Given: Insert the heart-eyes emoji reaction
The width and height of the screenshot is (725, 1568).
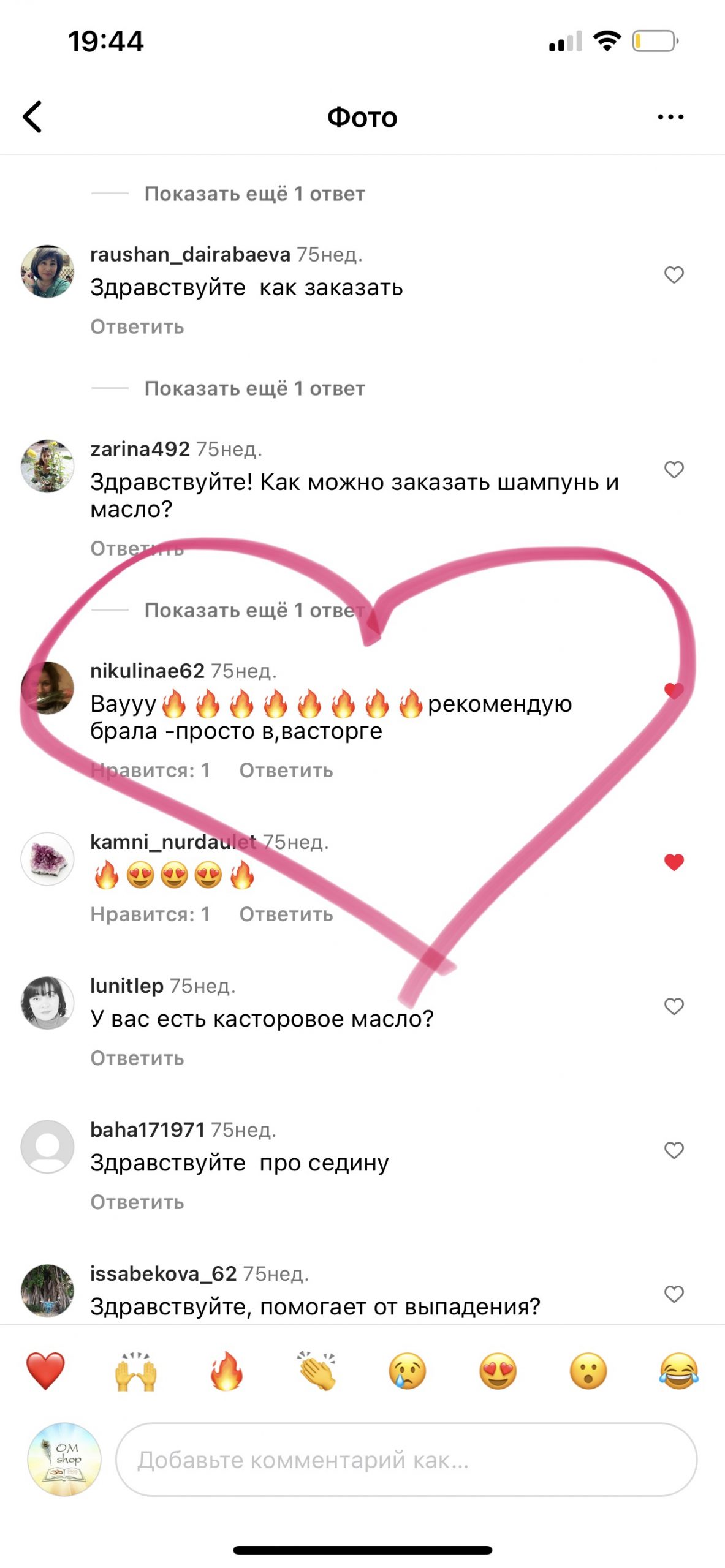Looking at the screenshot, I should 498,1371.
